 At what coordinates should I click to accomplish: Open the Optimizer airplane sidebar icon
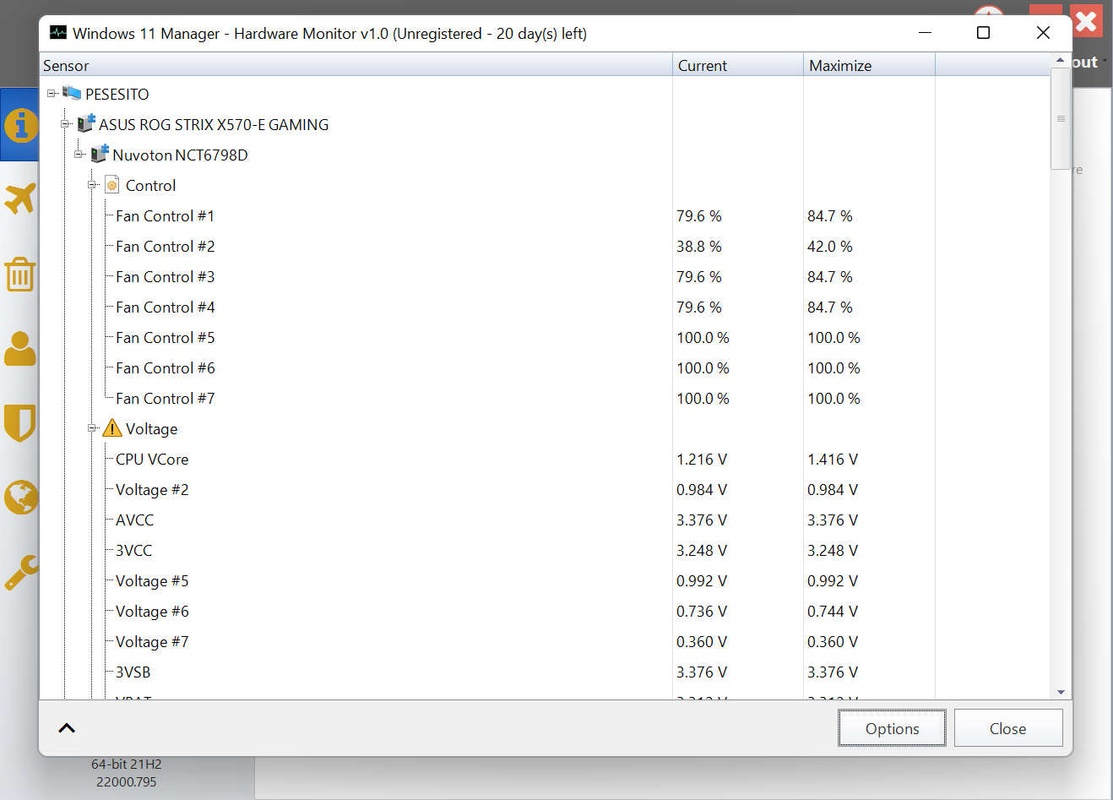pyautogui.click(x=20, y=198)
